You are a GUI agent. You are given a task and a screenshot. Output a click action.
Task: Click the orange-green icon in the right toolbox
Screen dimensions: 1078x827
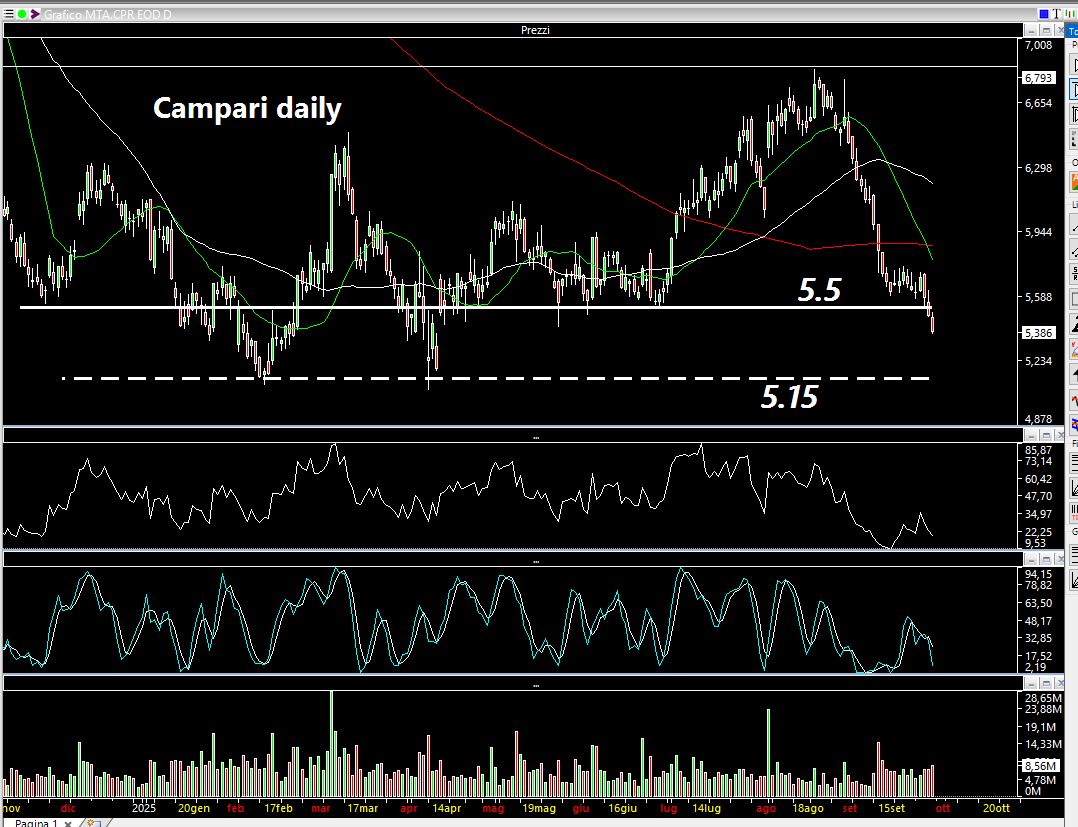pos(1074,181)
